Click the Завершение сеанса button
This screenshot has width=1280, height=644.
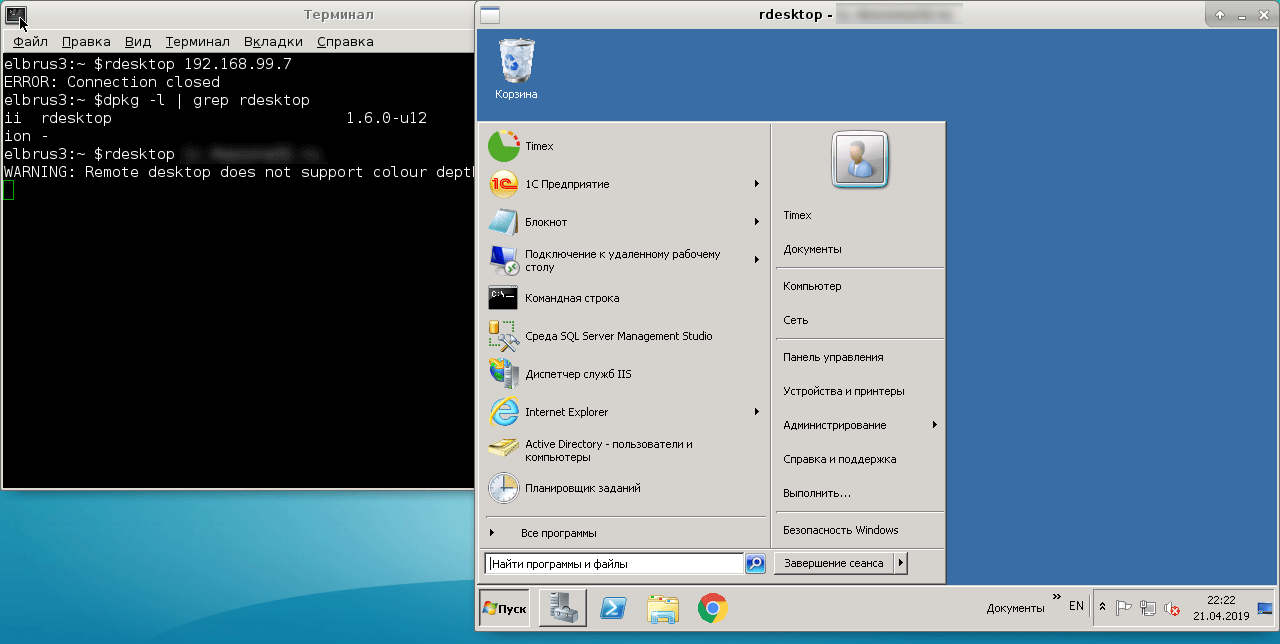tap(833, 564)
